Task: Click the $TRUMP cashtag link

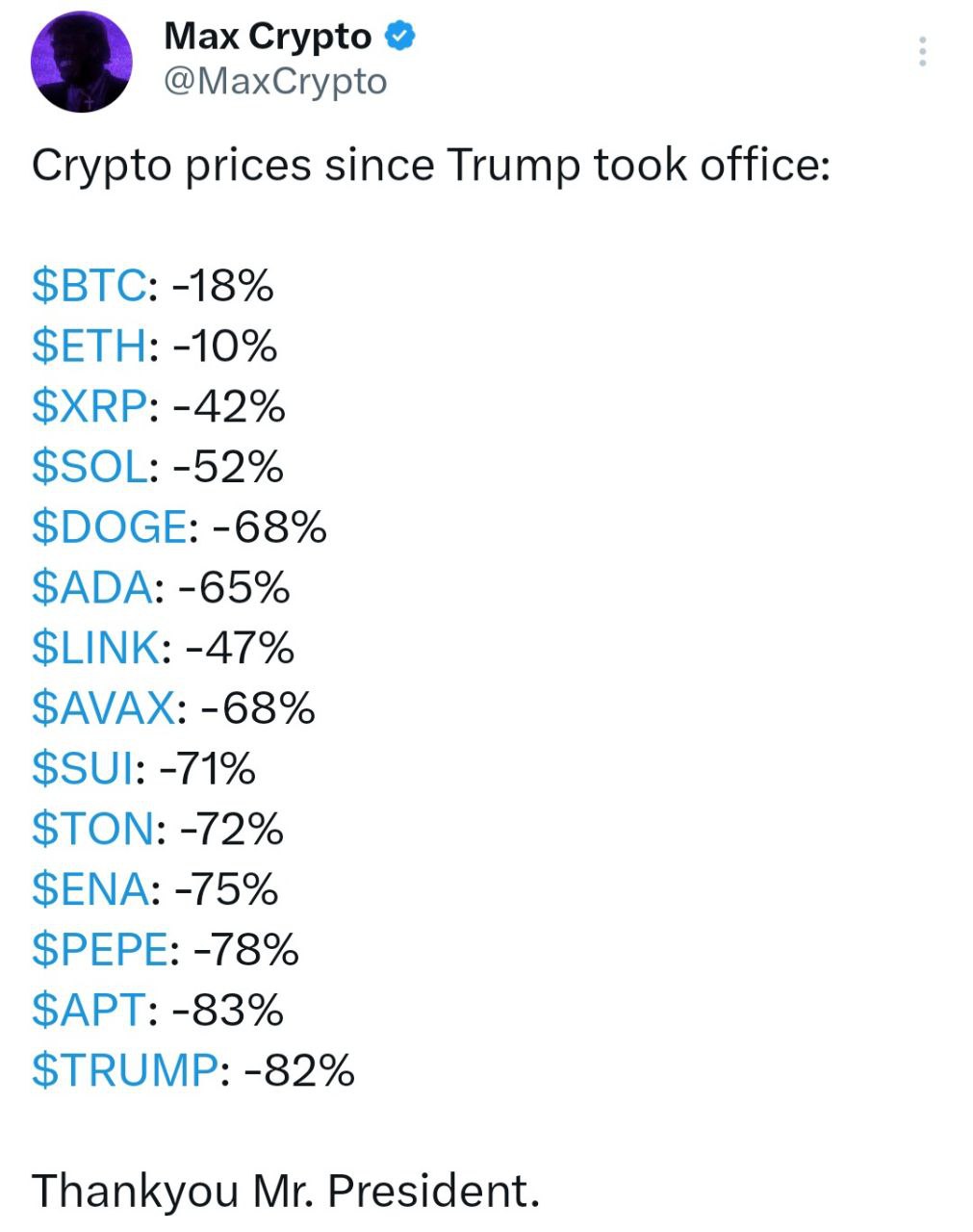Action: pos(125,1070)
